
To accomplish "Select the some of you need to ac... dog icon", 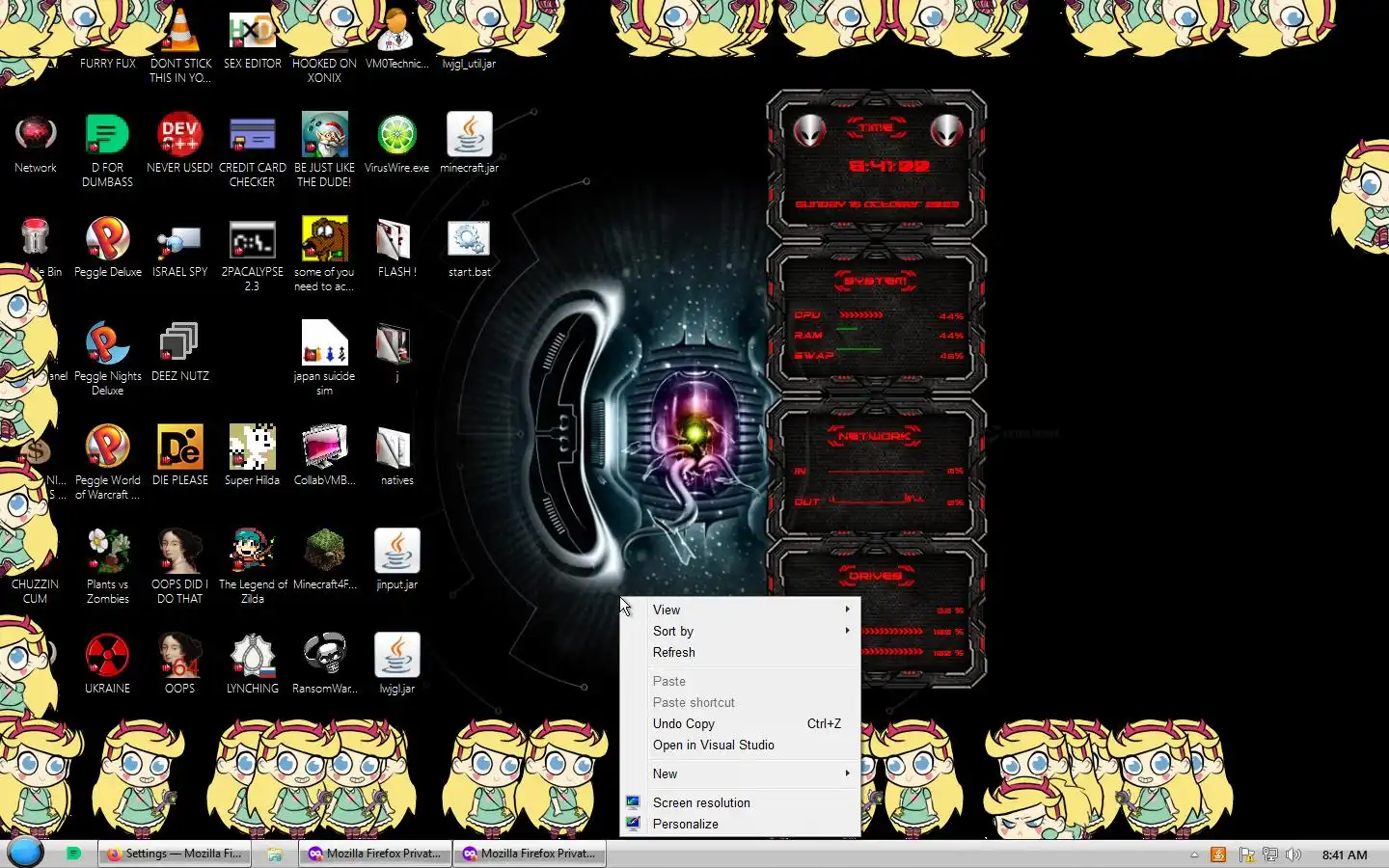I will [x=324, y=239].
